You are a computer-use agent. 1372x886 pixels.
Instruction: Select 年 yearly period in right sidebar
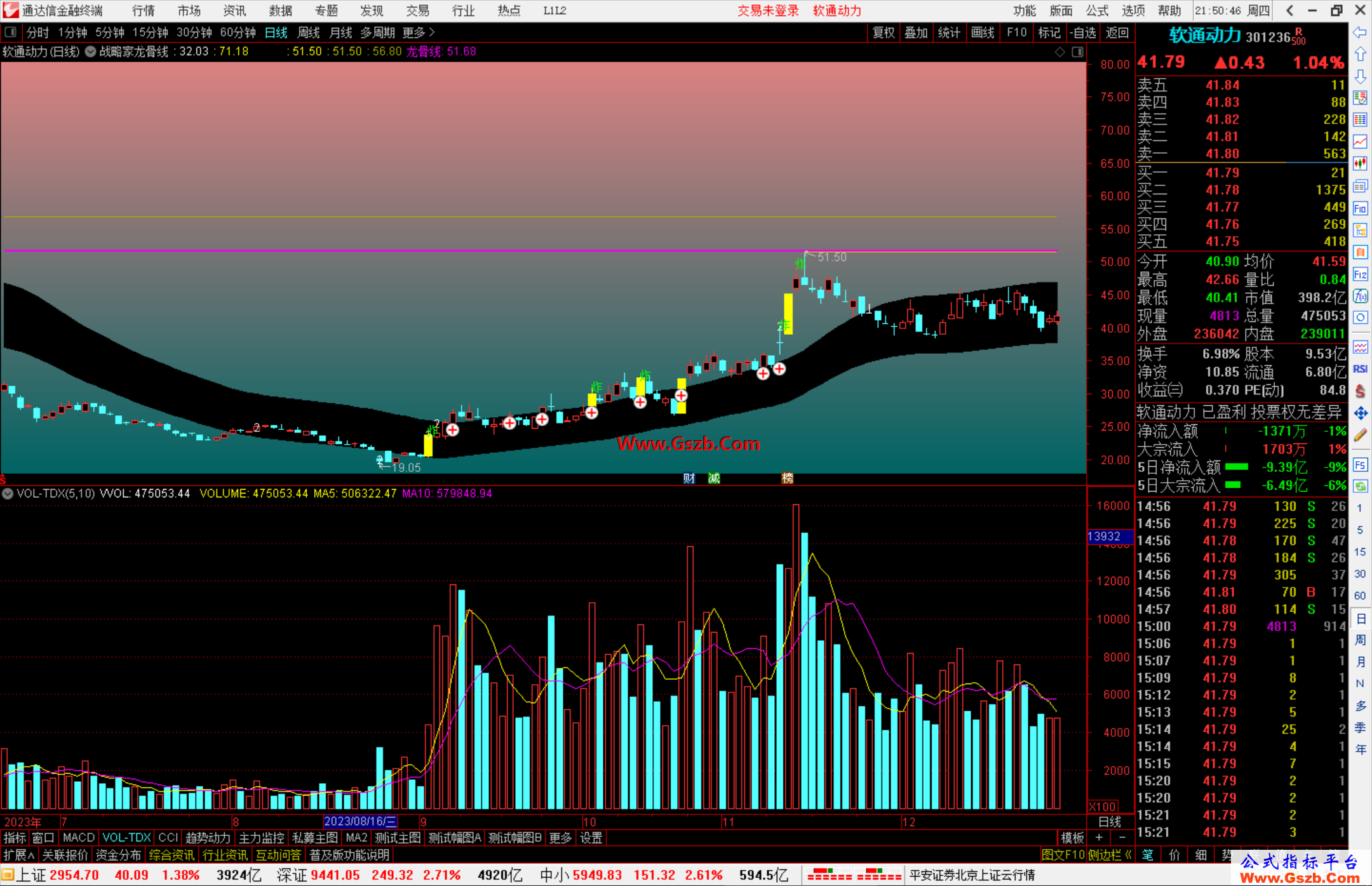[x=1360, y=749]
